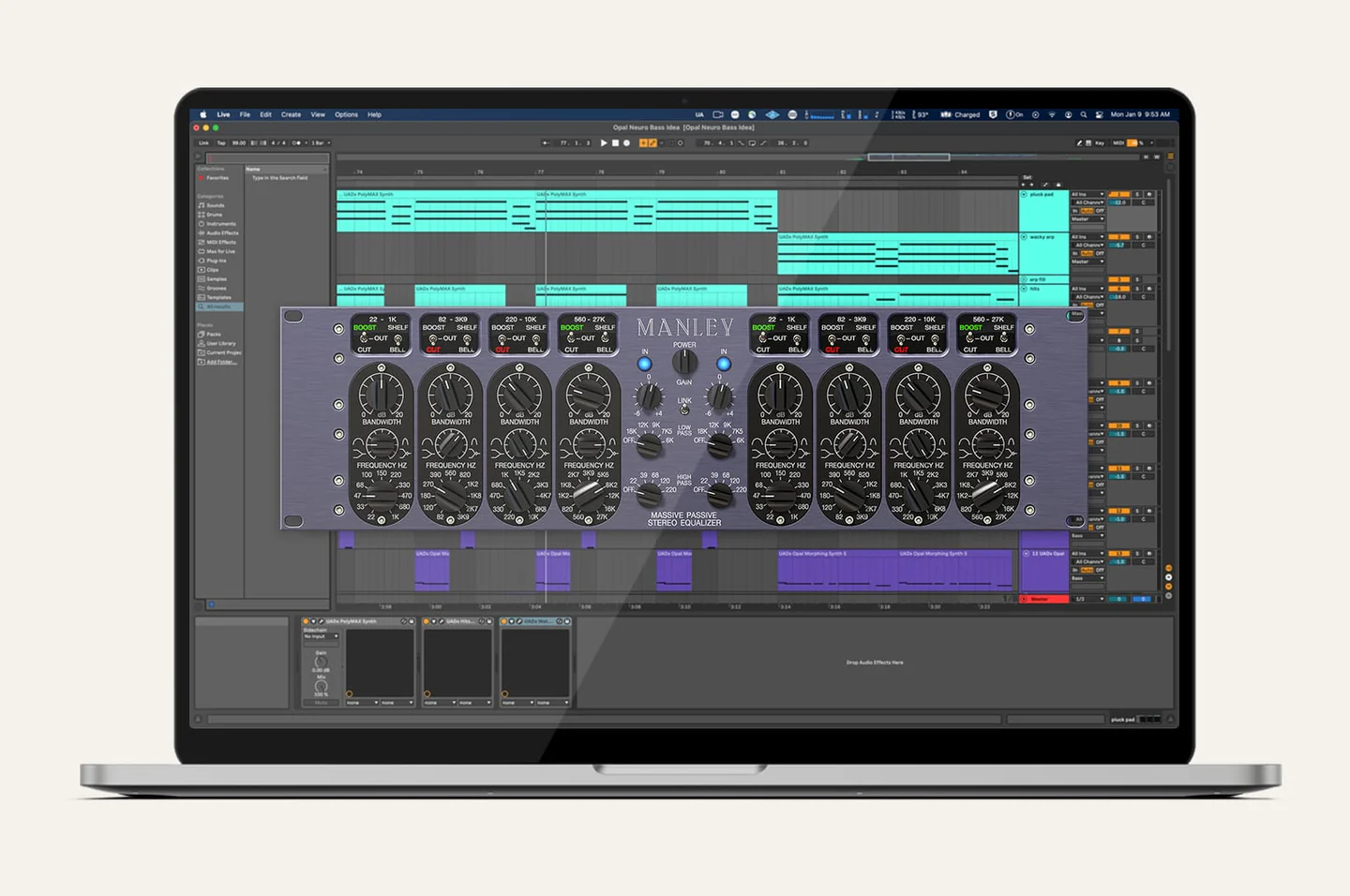This screenshot has width=1350, height=896.
Task: Flip the Boost/Cut switch on left 22-1K band
Action: point(365,338)
